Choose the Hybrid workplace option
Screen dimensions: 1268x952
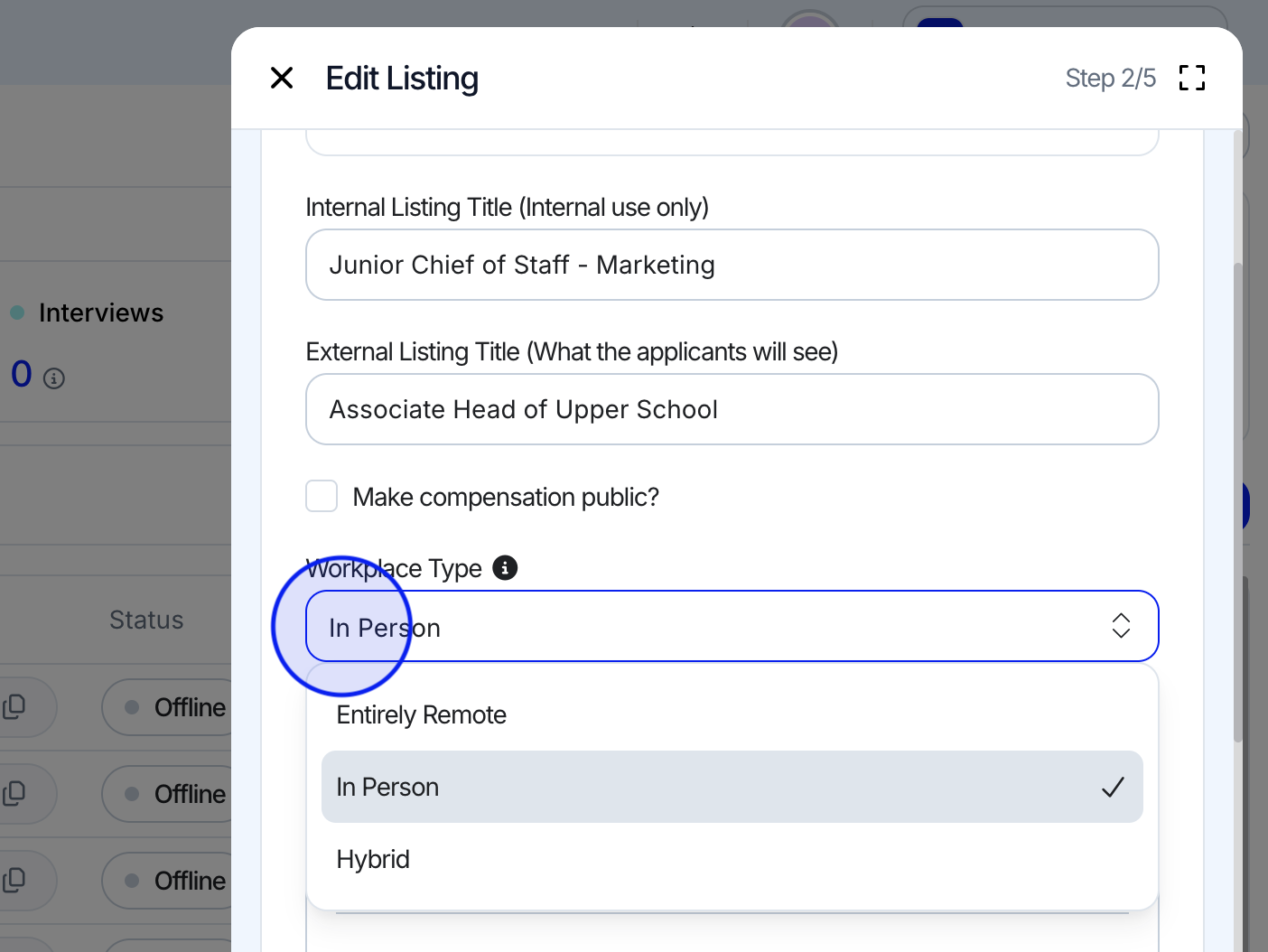(x=373, y=860)
